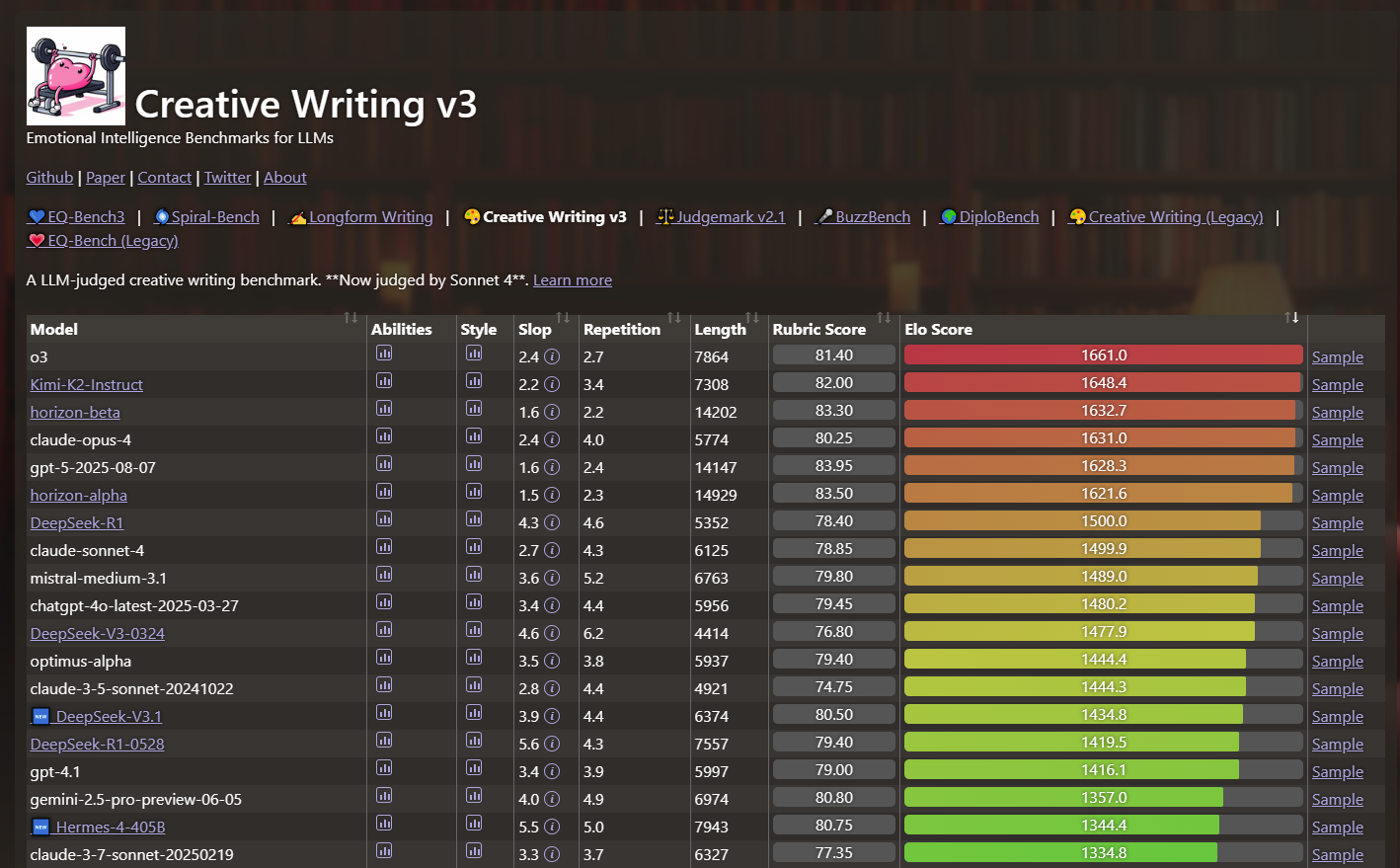The height and width of the screenshot is (868, 1400).
Task: Sort table by Slop column arrows
Action: 563,317
